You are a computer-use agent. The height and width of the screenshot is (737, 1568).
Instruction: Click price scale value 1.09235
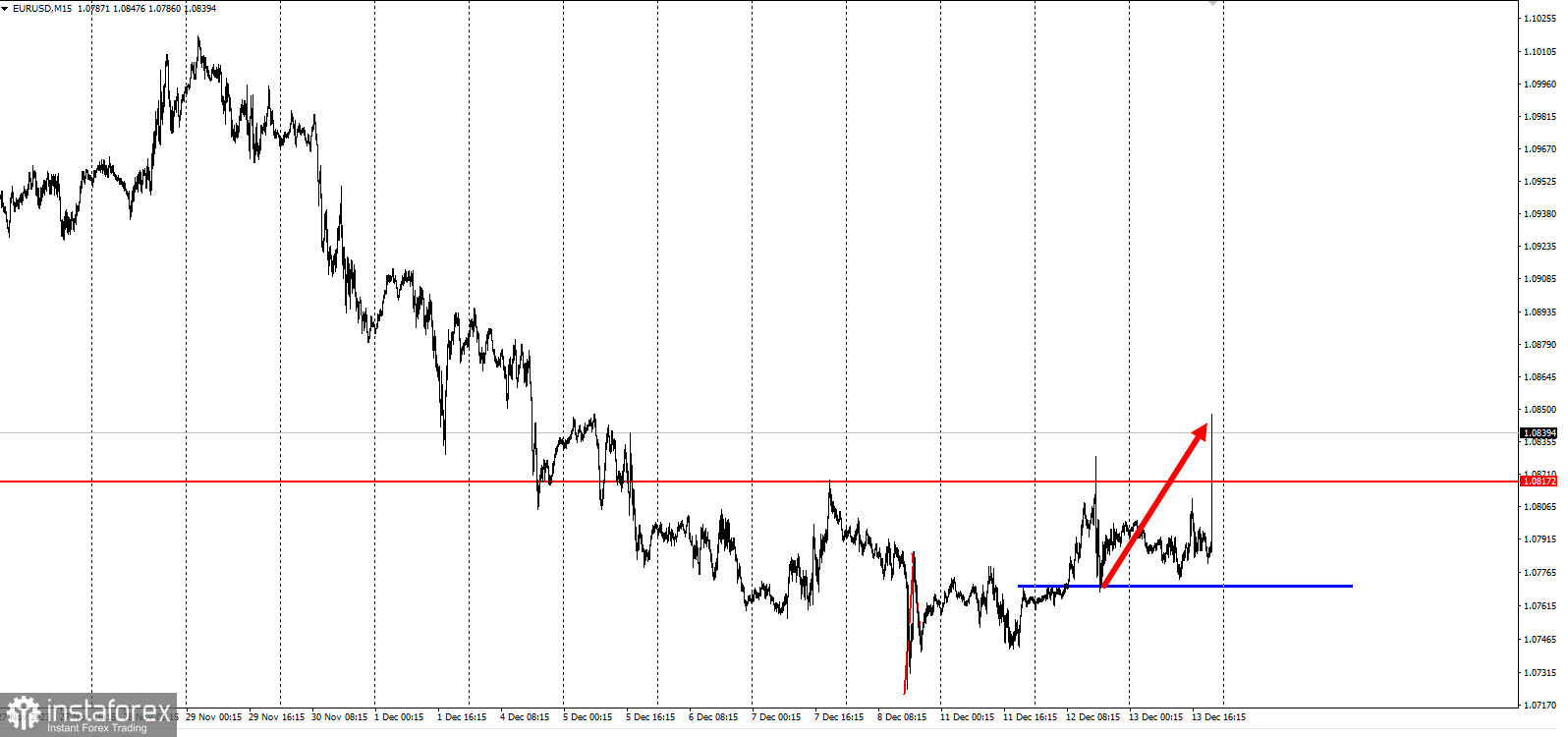1540,246
